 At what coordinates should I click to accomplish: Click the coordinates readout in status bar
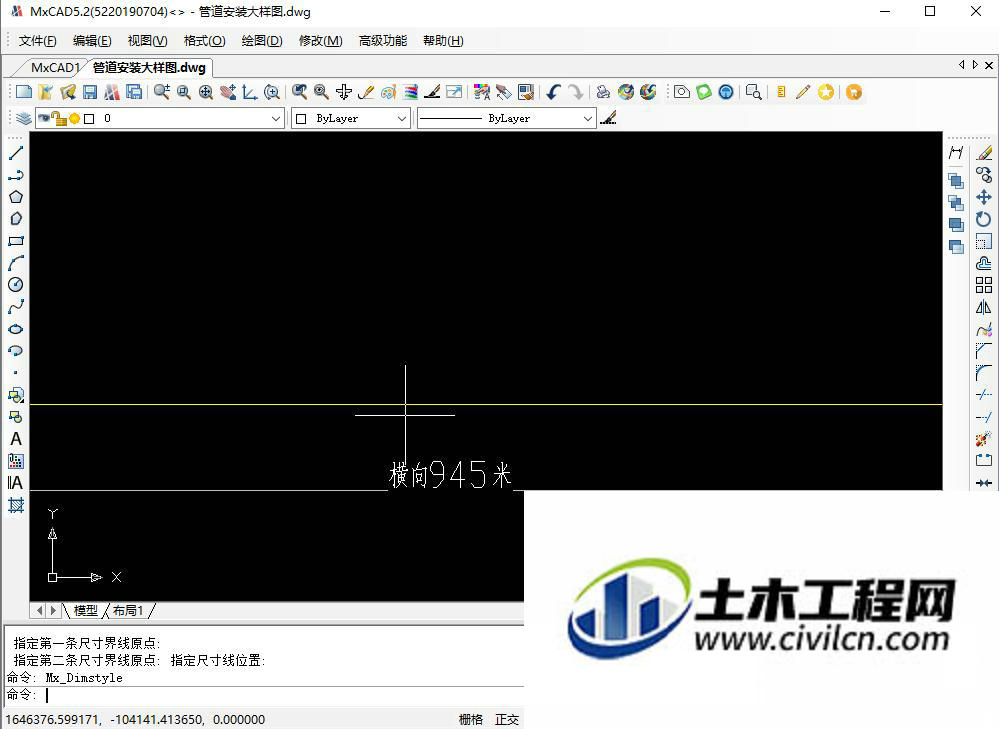tap(135, 719)
